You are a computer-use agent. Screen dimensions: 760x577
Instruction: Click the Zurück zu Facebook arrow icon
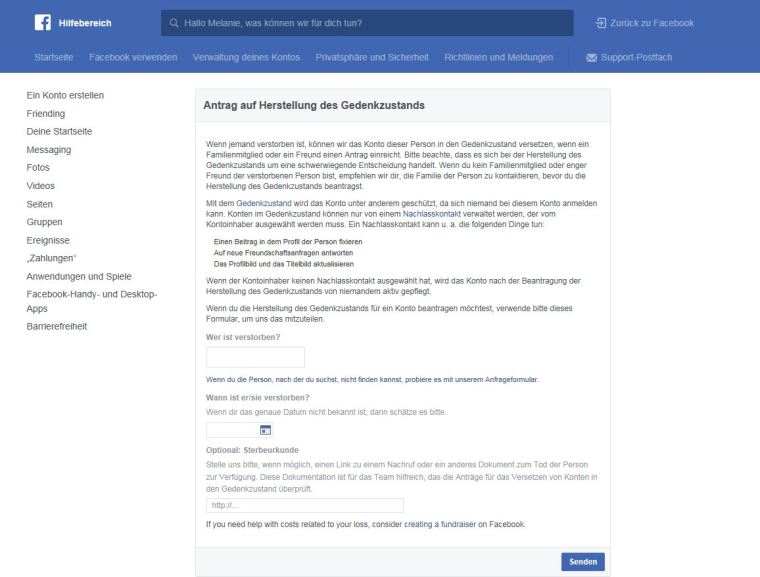pos(601,23)
